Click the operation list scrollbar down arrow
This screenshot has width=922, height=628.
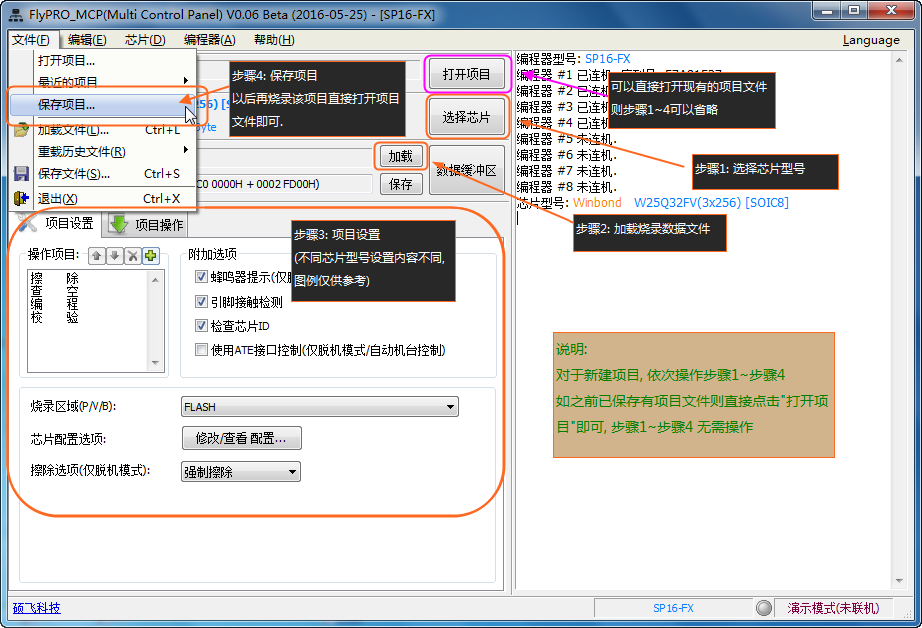coord(157,364)
